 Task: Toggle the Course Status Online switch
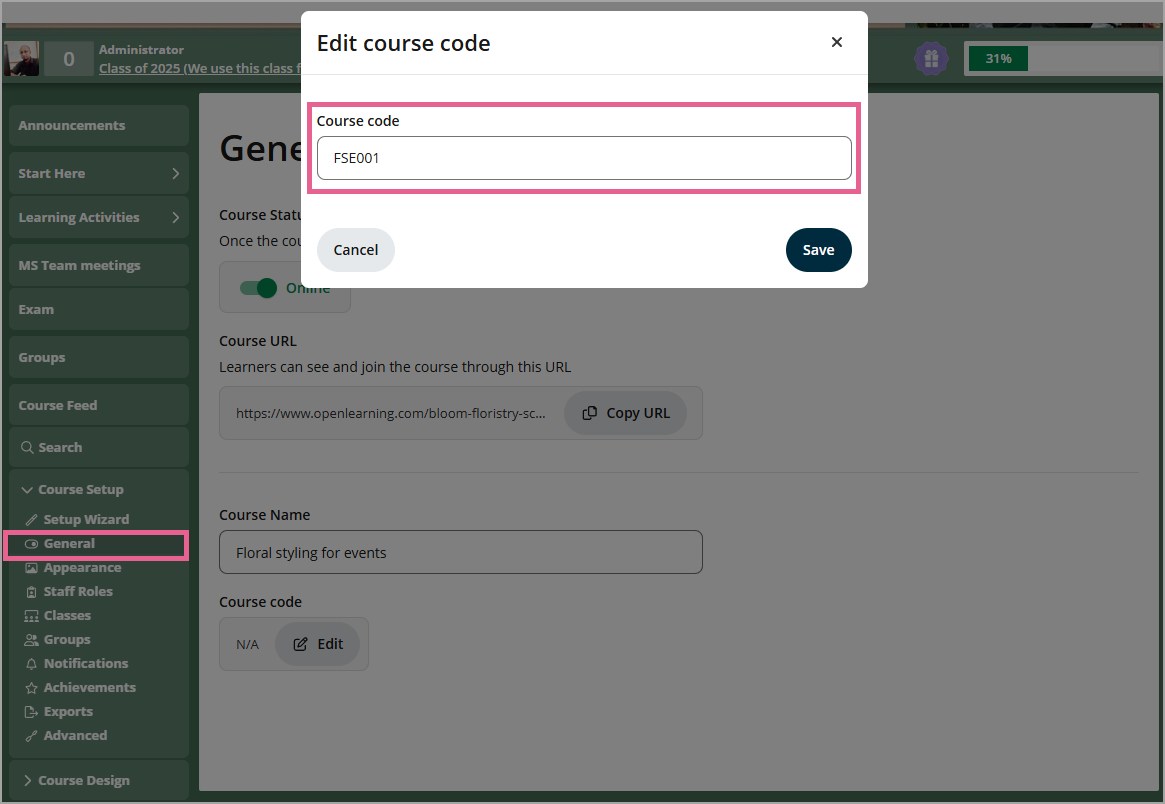point(258,288)
